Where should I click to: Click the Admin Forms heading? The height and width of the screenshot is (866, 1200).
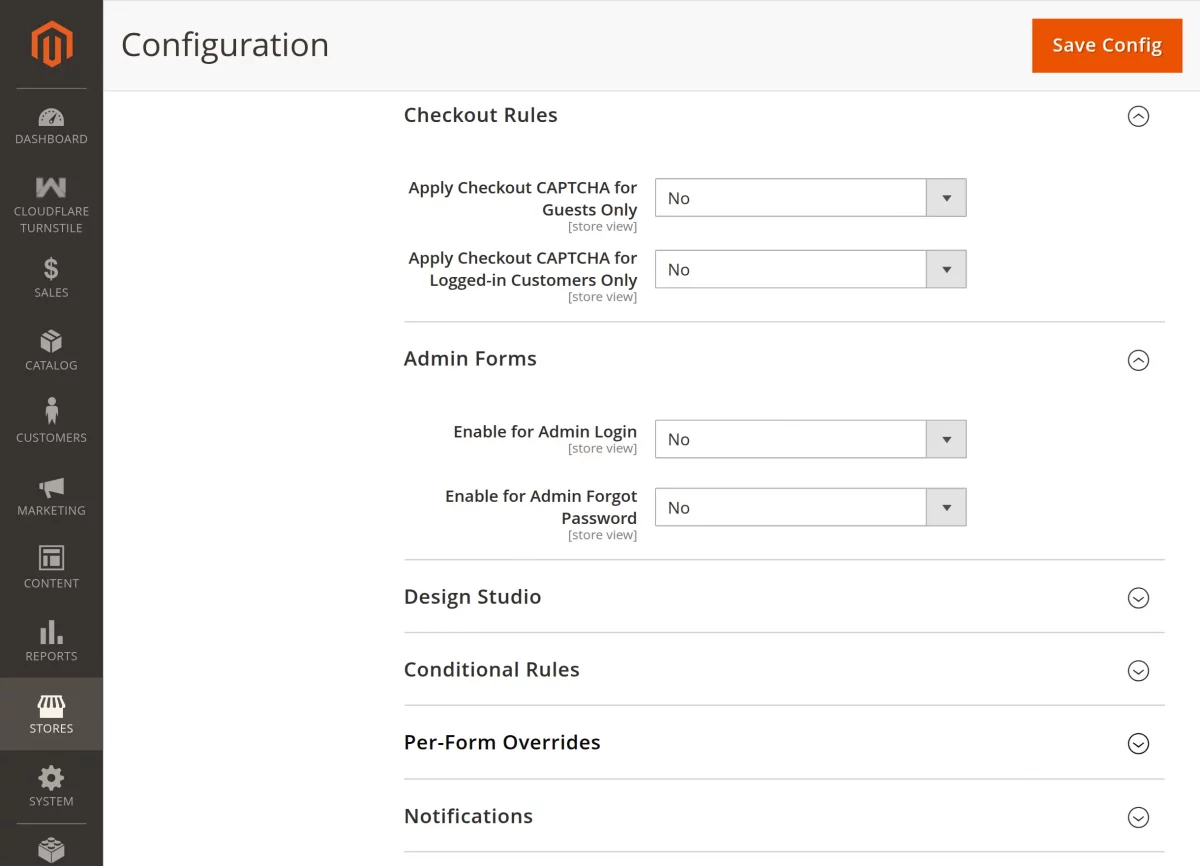[470, 359]
